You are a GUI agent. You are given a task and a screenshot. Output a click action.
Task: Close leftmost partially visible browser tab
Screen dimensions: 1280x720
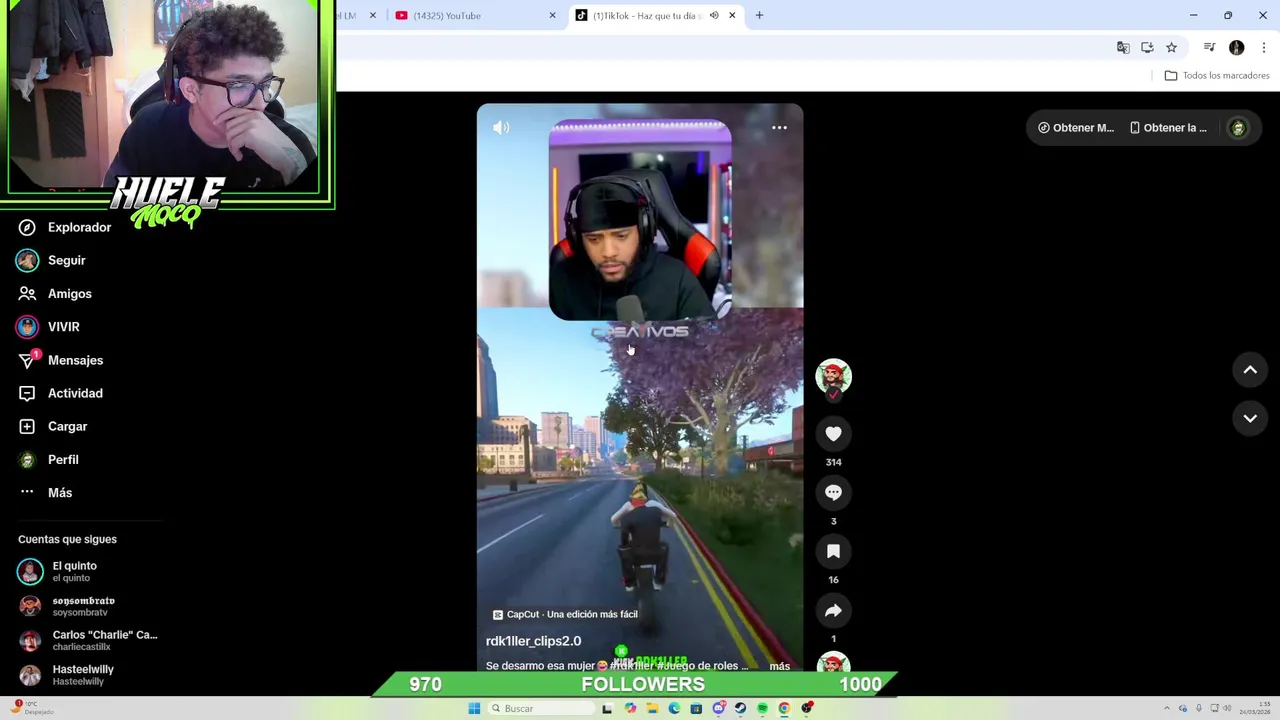click(x=373, y=15)
